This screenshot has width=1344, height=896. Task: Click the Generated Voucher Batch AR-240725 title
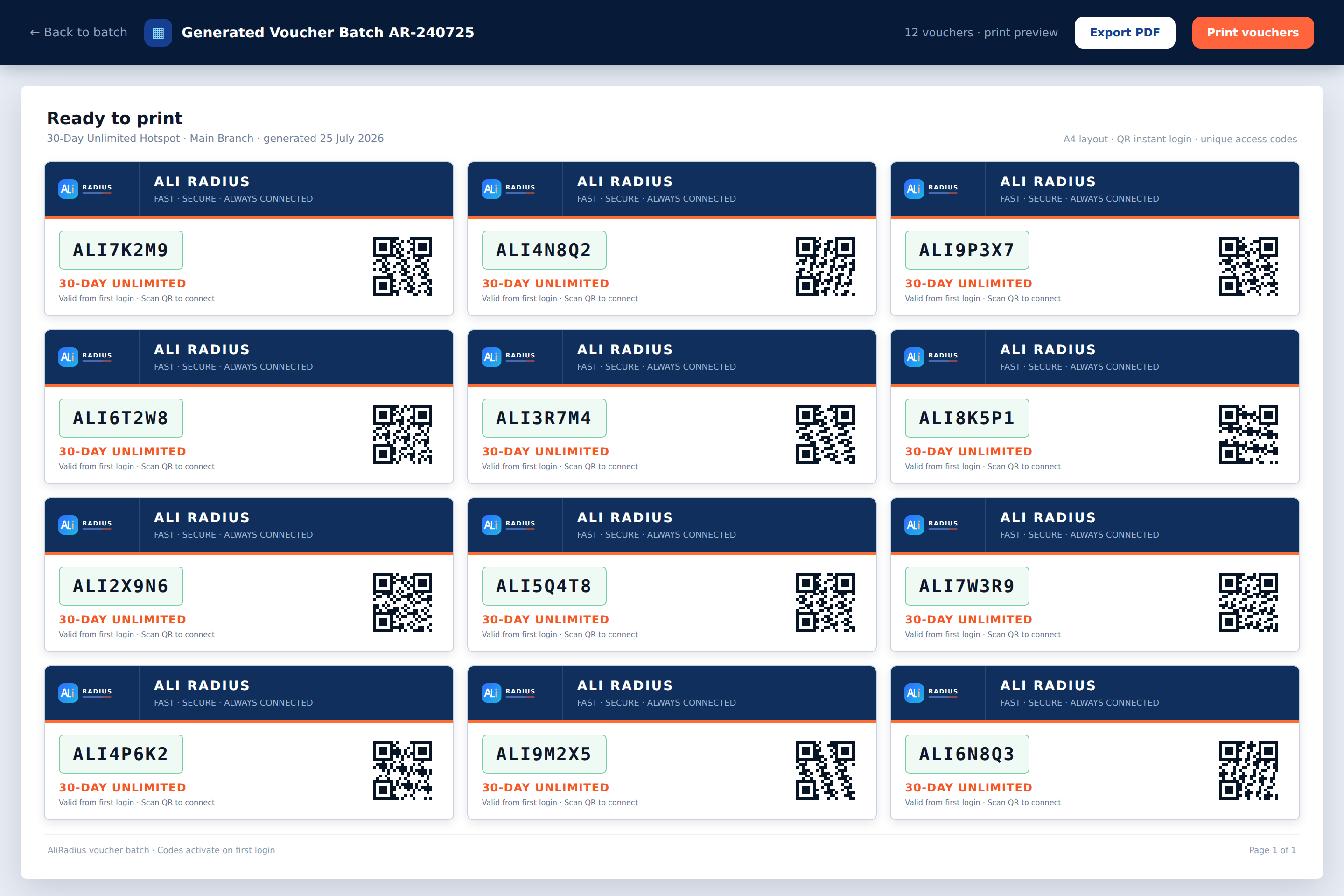[x=328, y=33]
